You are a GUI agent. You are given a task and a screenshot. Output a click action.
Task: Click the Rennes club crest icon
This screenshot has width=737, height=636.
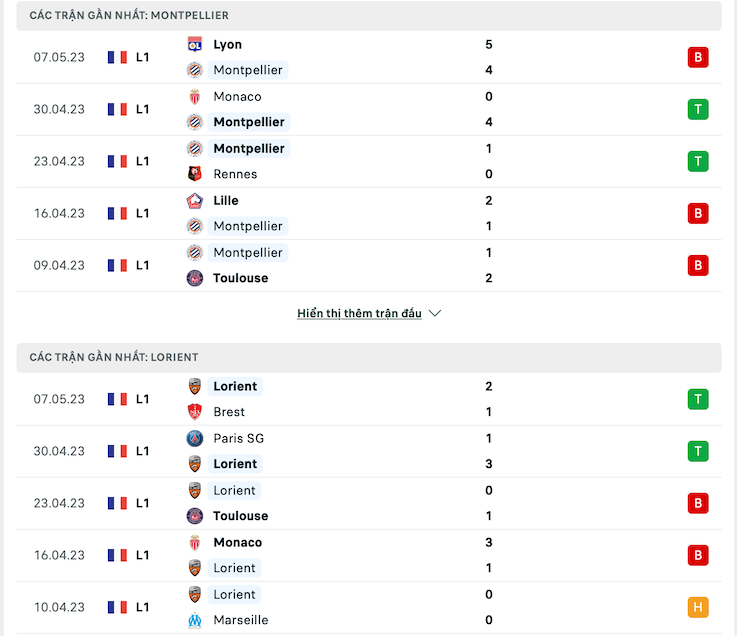point(195,174)
